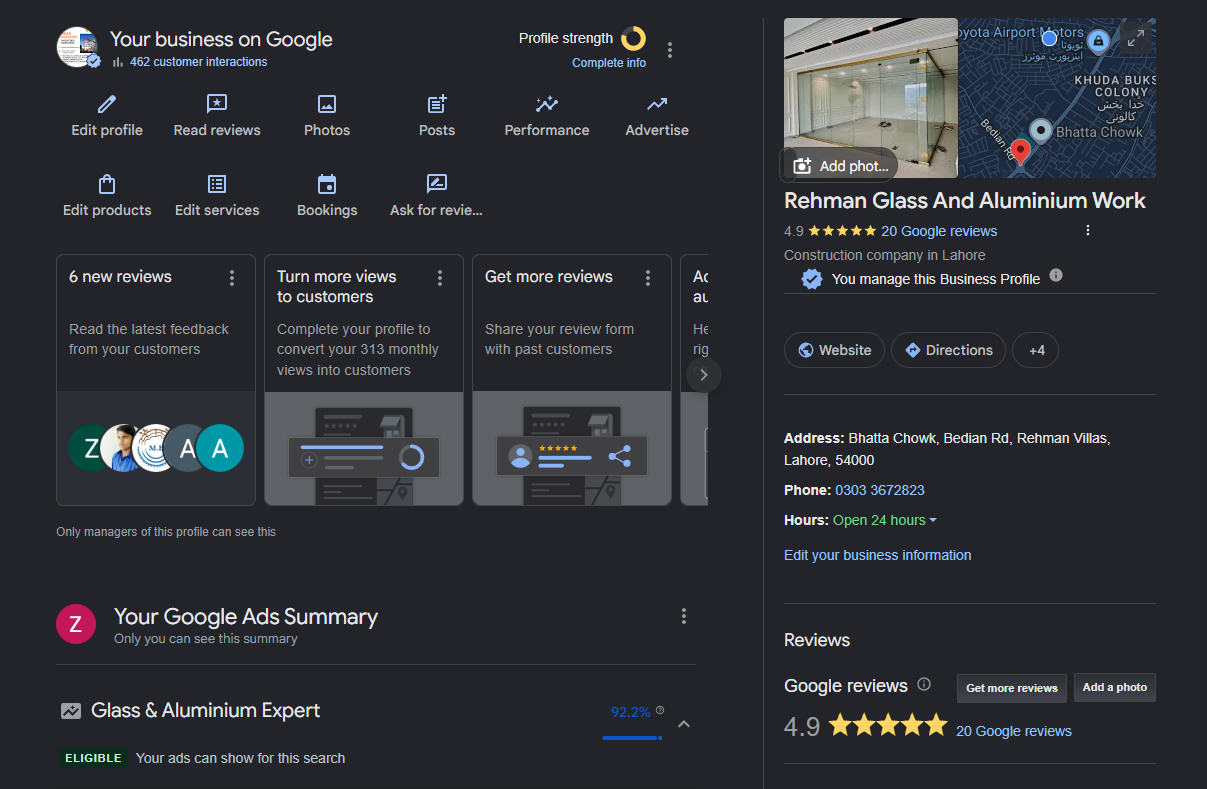Click the Bhatta Chowk address text
The height and width of the screenshot is (789, 1207).
pos(947,449)
